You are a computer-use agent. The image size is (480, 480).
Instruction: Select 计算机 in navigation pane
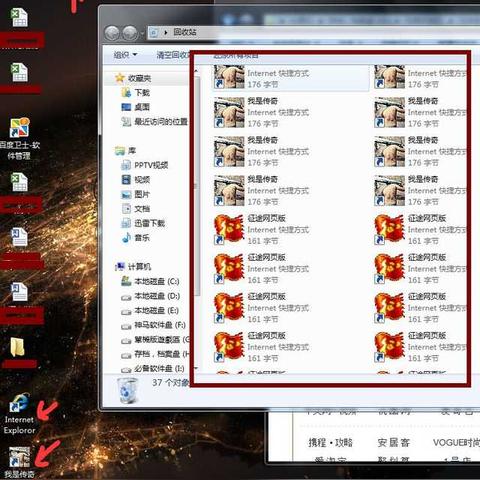[x=139, y=267]
